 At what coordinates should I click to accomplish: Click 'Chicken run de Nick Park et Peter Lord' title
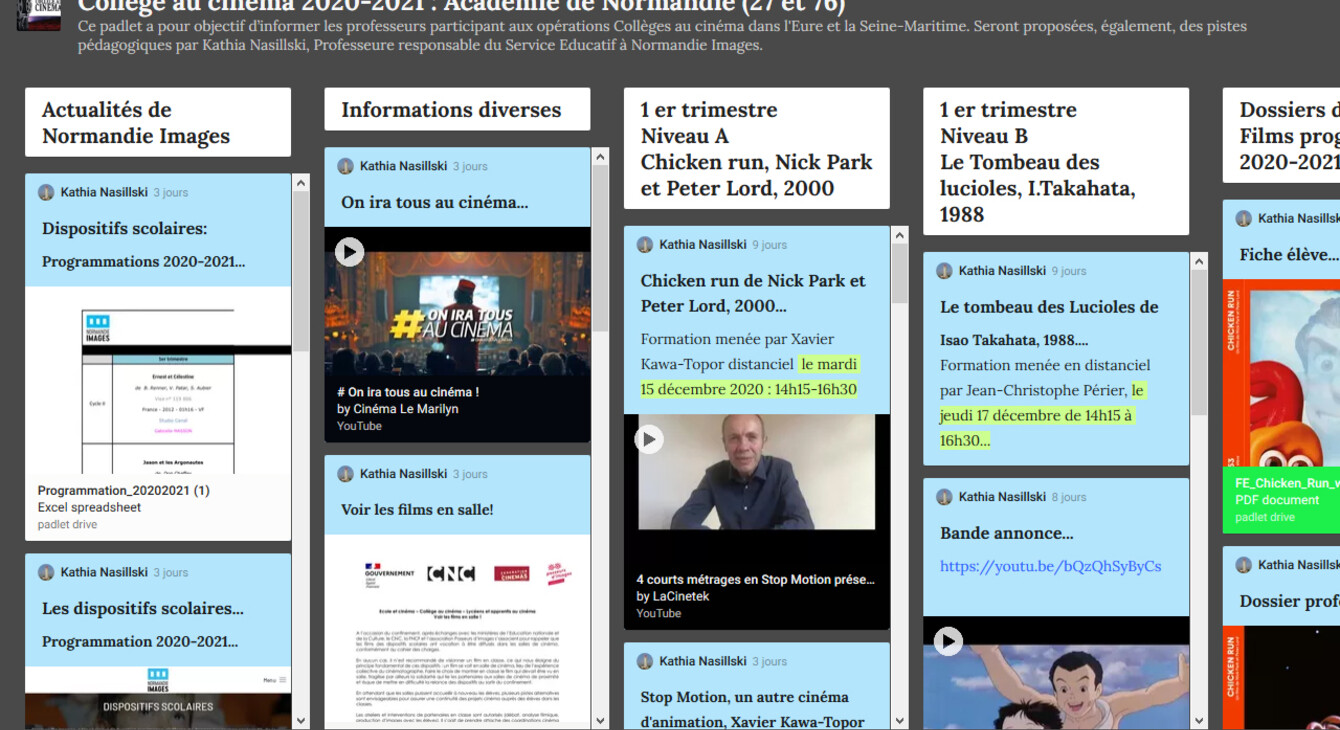[x=753, y=293]
